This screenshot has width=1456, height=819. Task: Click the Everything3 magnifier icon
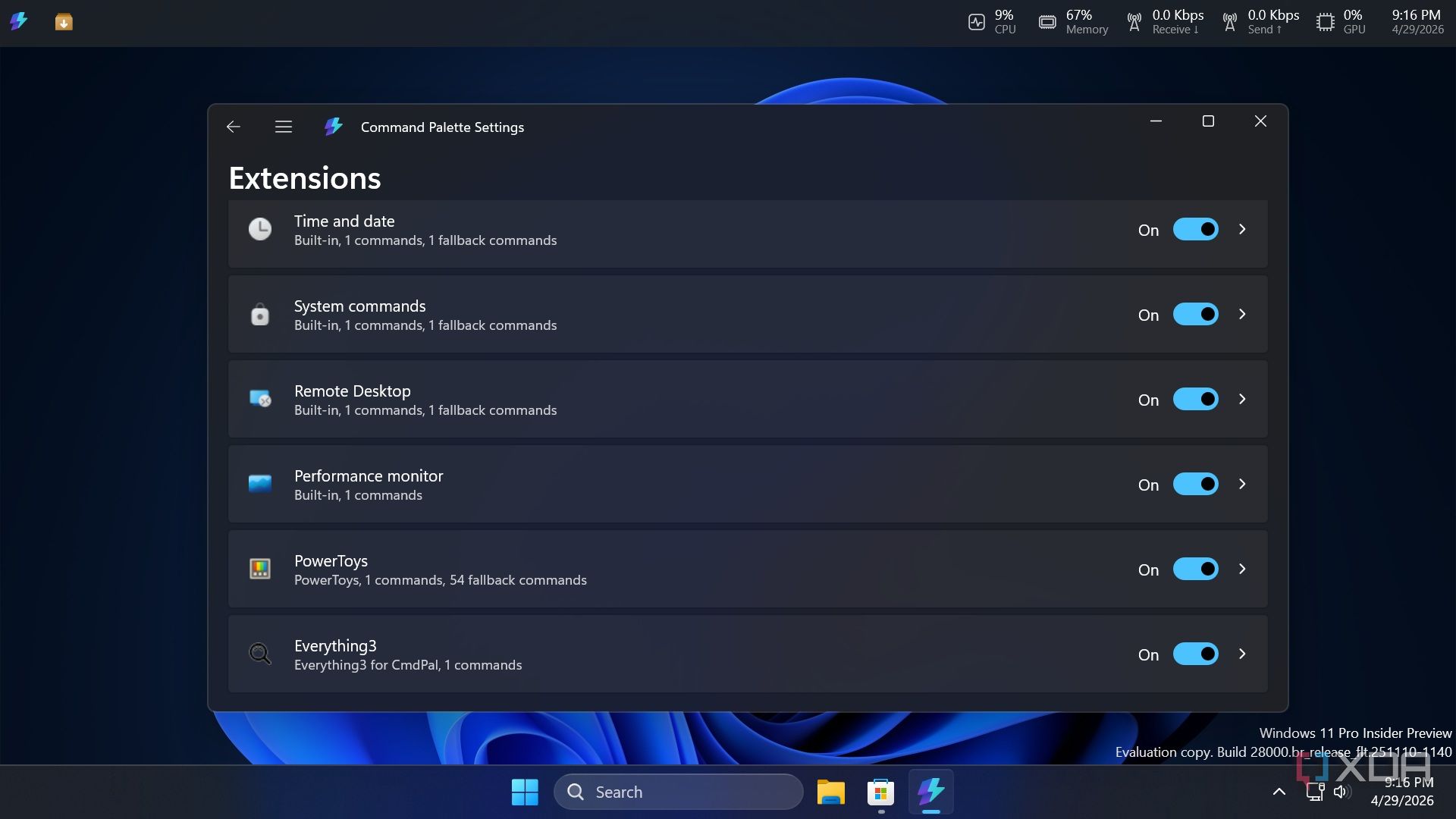(260, 654)
